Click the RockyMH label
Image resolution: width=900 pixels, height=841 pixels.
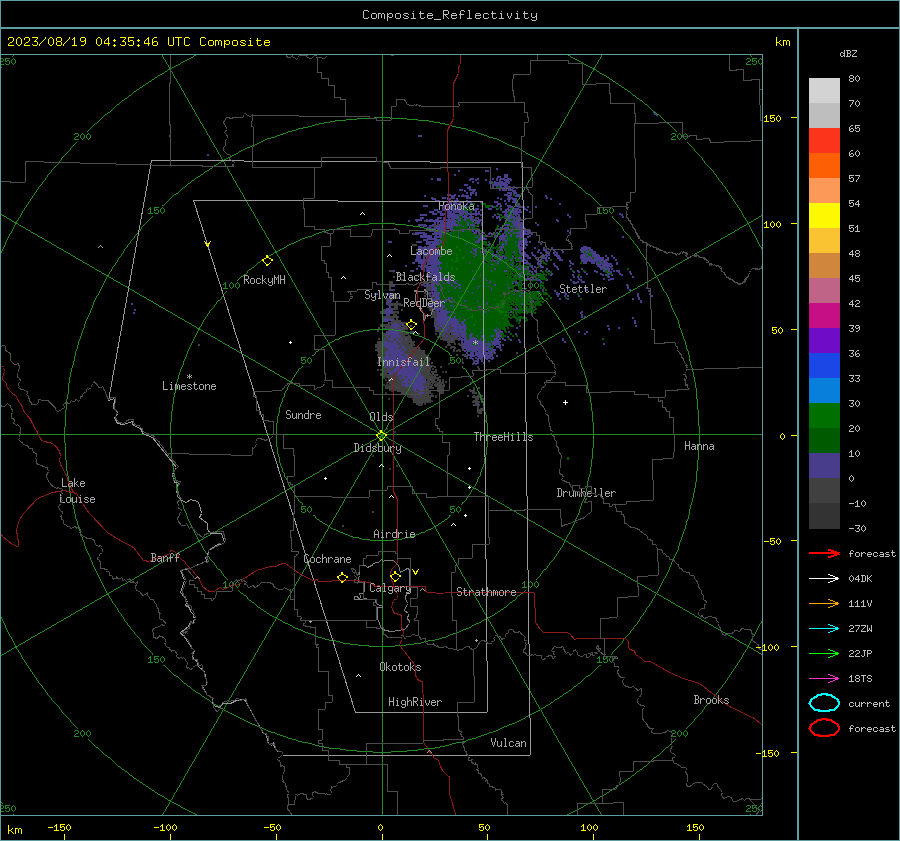click(264, 280)
